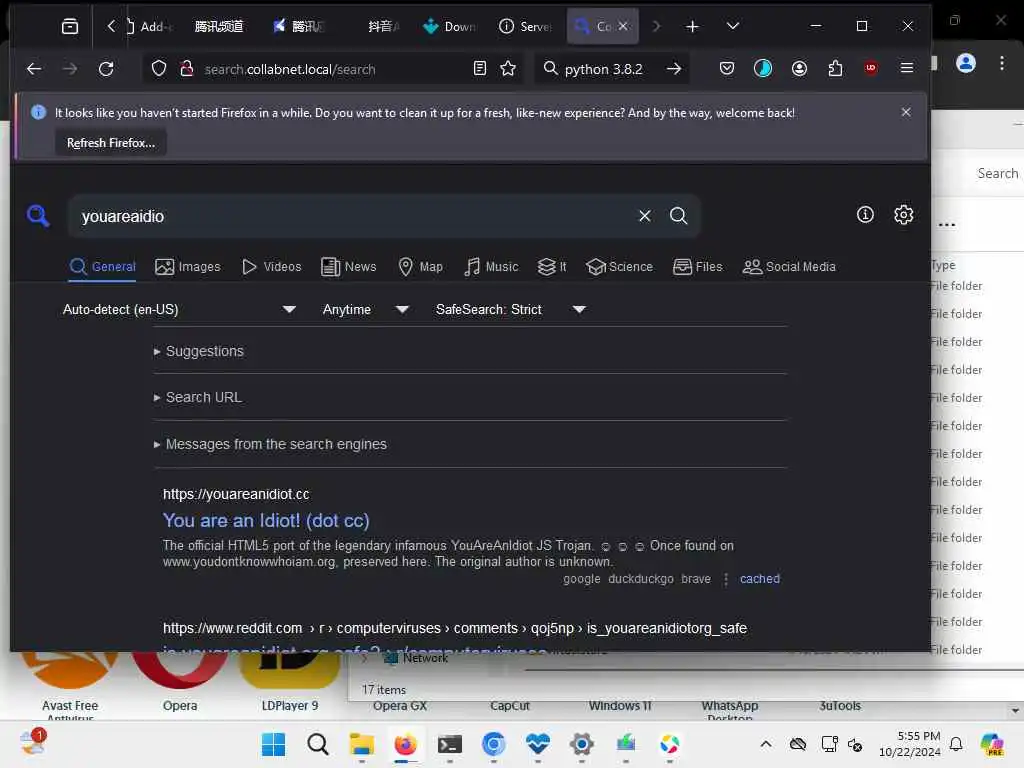Save page to Pocket

pyautogui.click(x=727, y=69)
